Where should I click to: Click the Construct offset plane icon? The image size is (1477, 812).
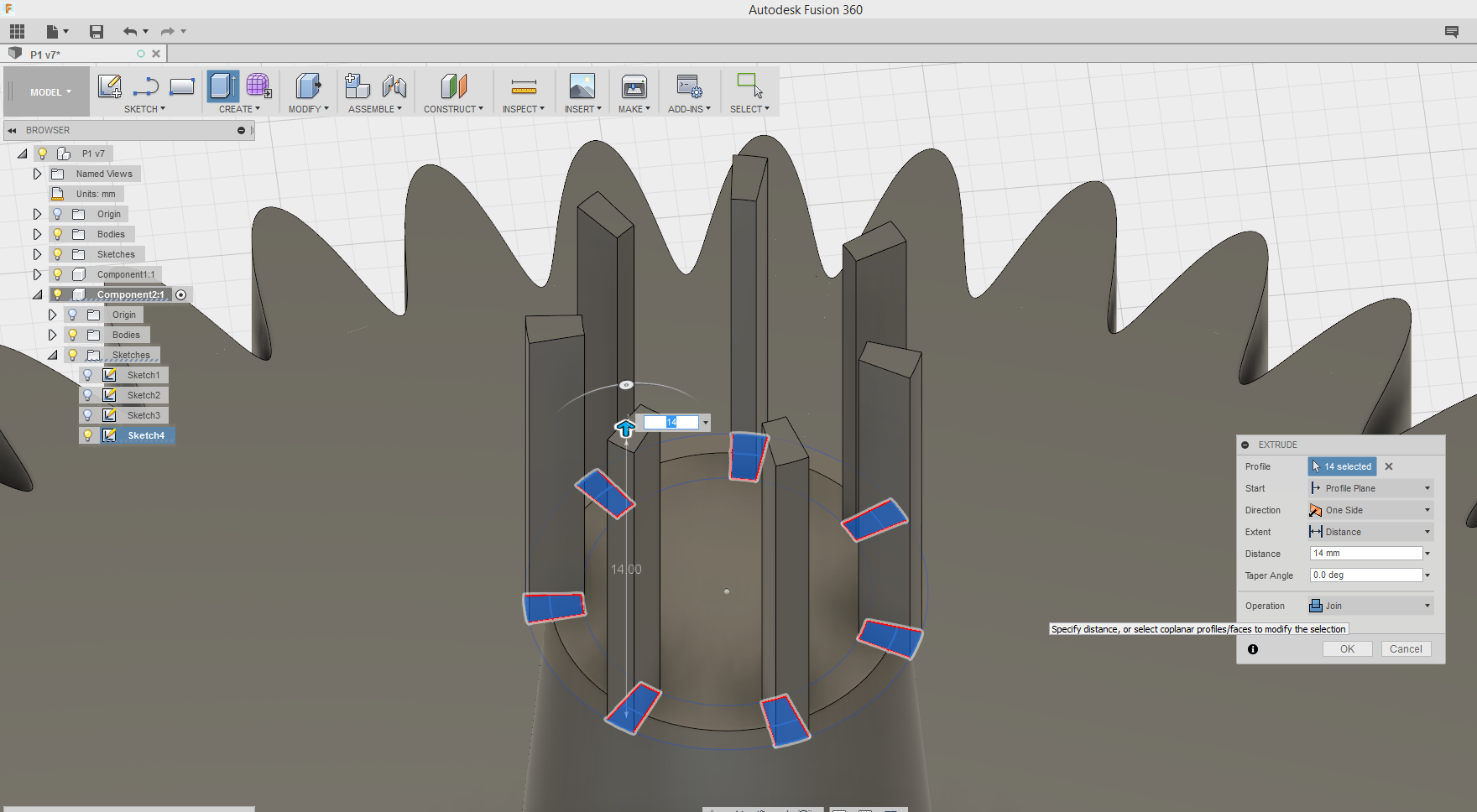[453, 86]
